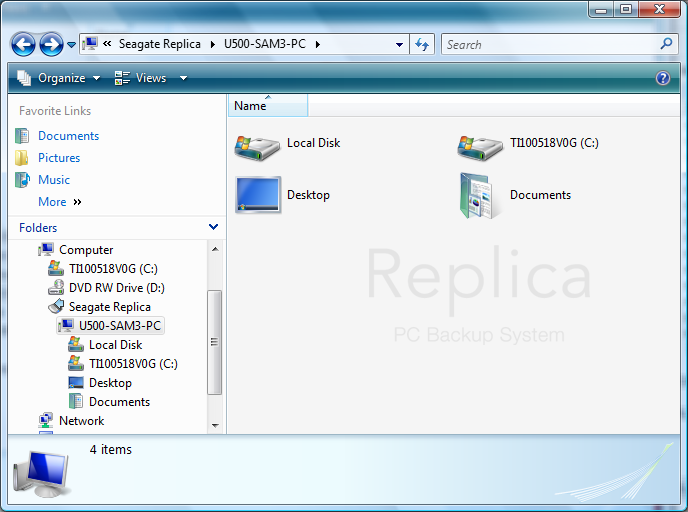Click '4 items' text in details pane
Image resolution: width=688 pixels, height=512 pixels.
coord(111,450)
